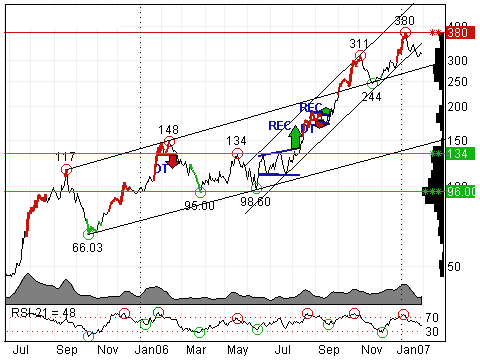This screenshot has height=360, width=480.
Task: Click the 244 trough price label
Action: 371,97
